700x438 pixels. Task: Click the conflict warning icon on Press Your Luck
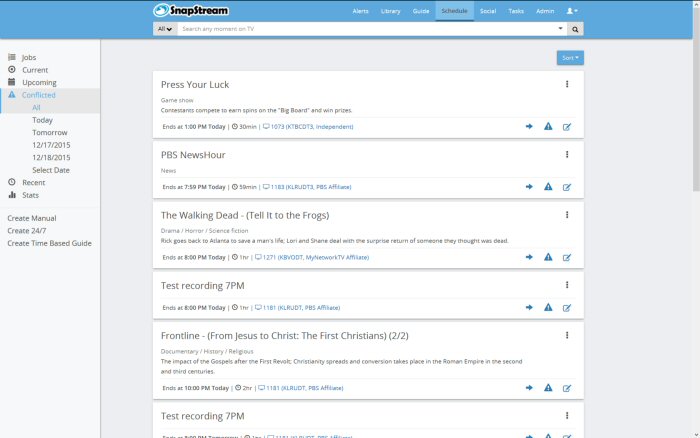coord(548,126)
